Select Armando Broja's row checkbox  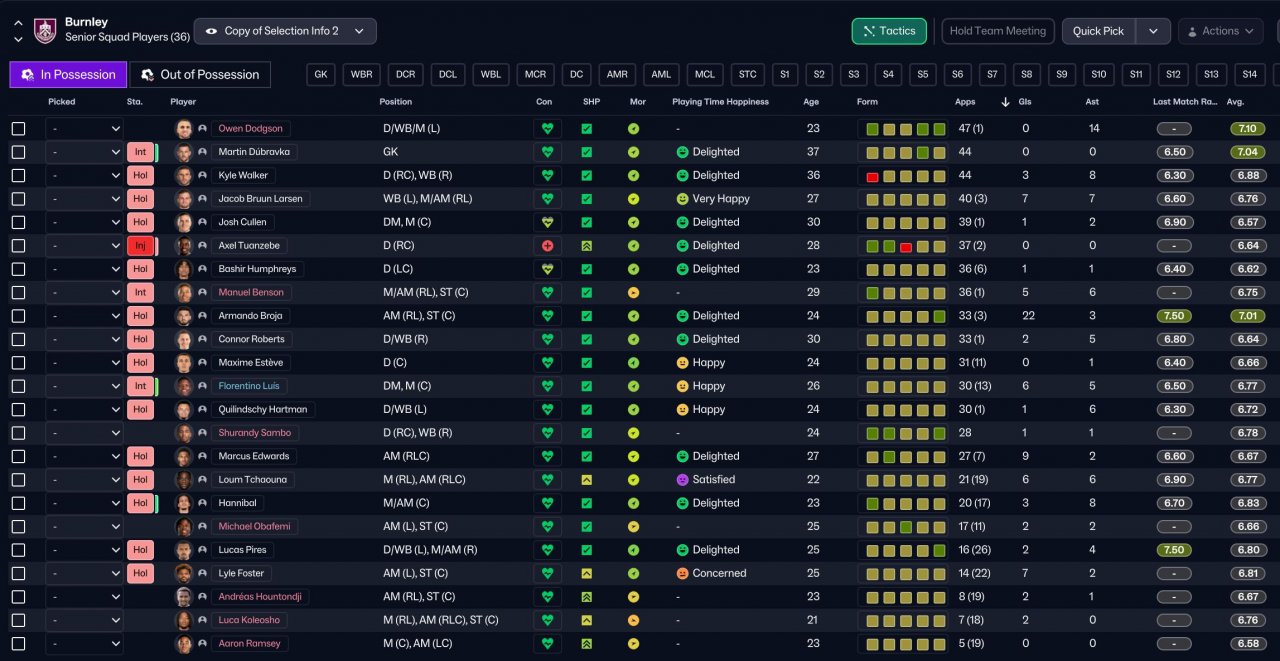(x=18, y=316)
